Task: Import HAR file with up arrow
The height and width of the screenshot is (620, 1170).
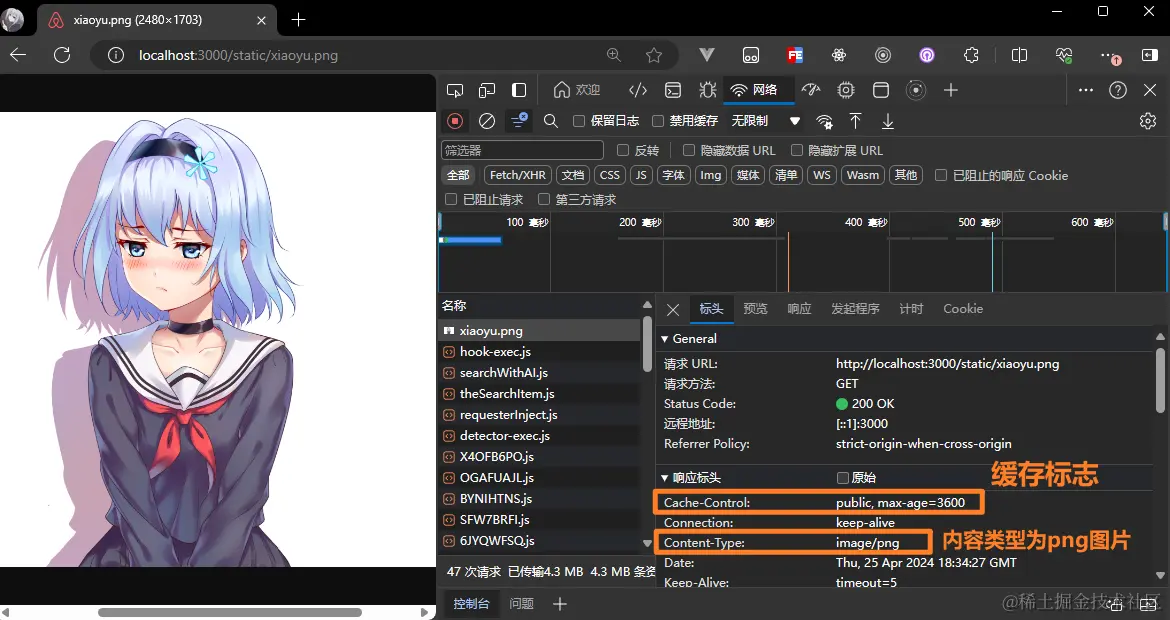Action: [855, 121]
